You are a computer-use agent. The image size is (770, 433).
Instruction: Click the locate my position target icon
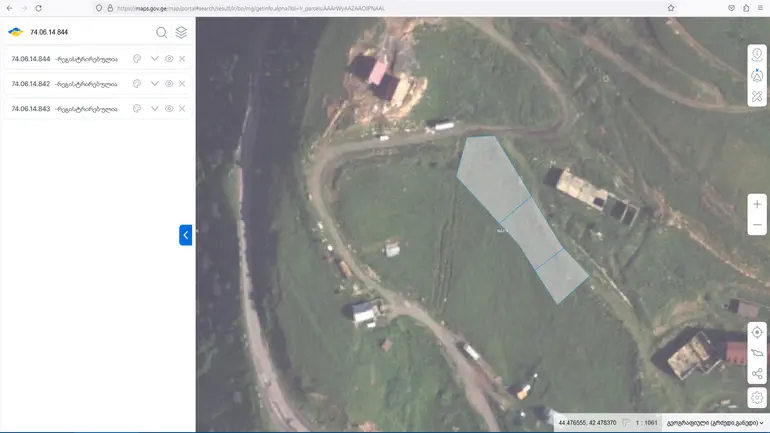click(757, 332)
